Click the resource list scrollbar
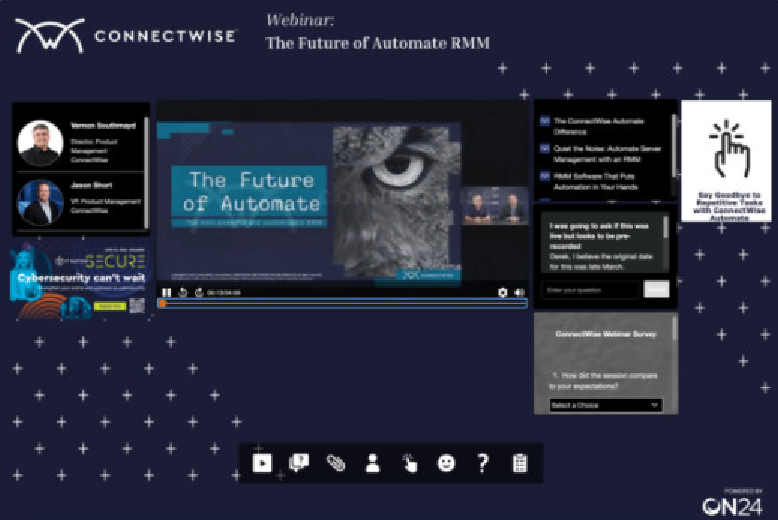The image size is (778, 520). [x=674, y=146]
